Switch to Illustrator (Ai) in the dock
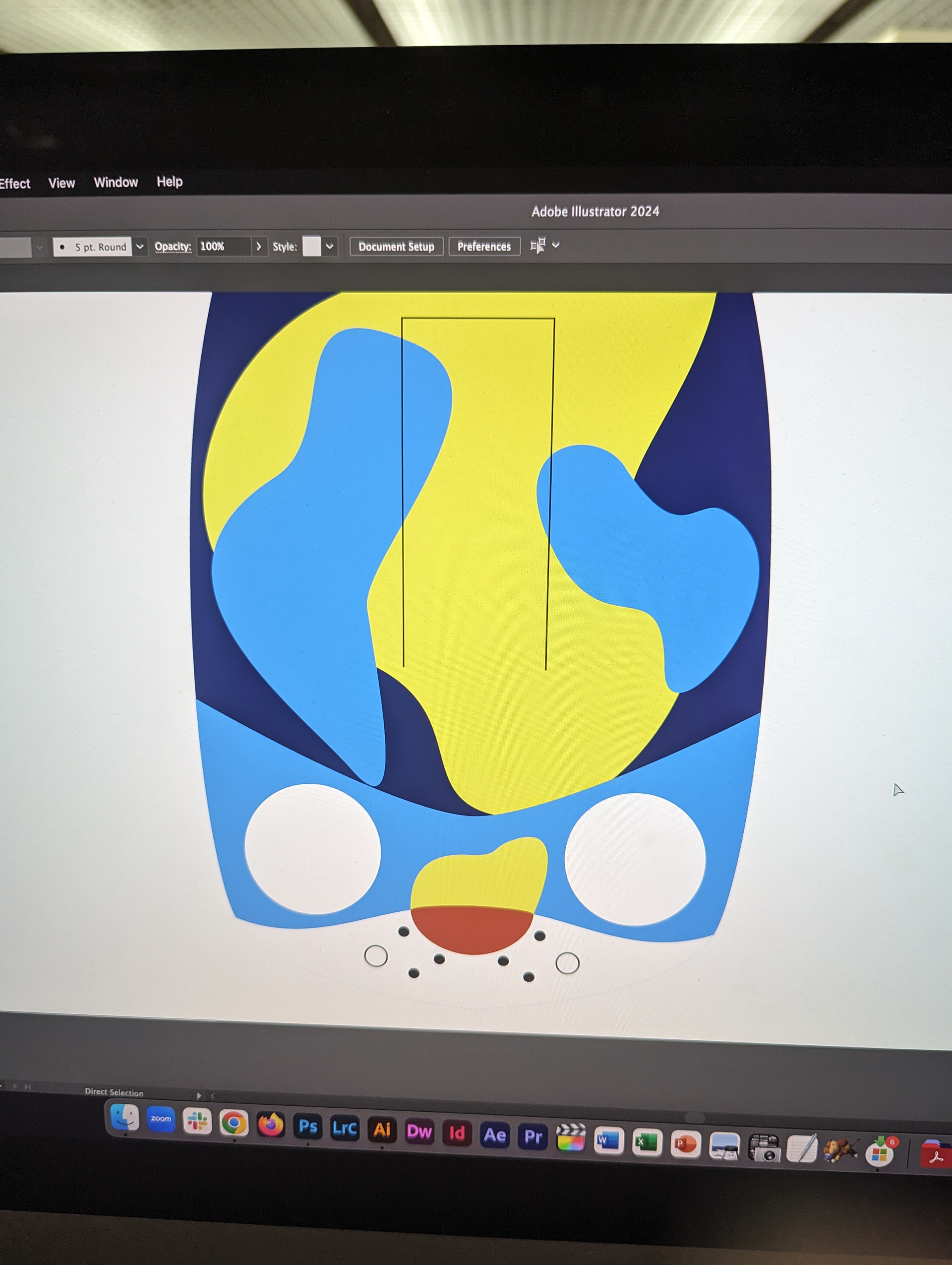The image size is (952, 1265). (382, 1130)
